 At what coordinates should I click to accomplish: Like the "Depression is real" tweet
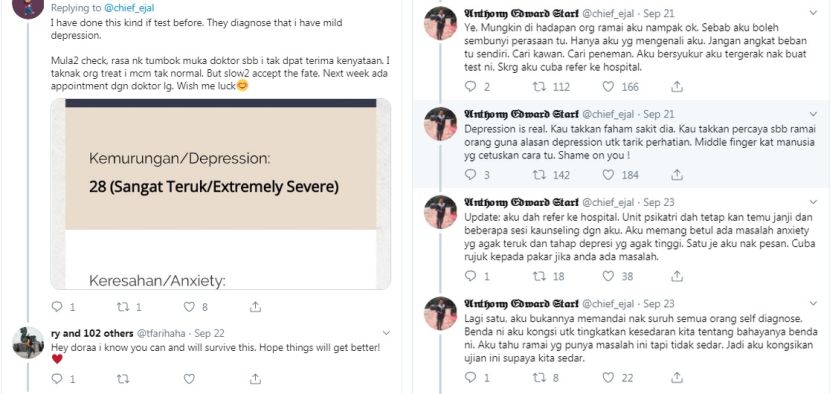[x=608, y=175]
